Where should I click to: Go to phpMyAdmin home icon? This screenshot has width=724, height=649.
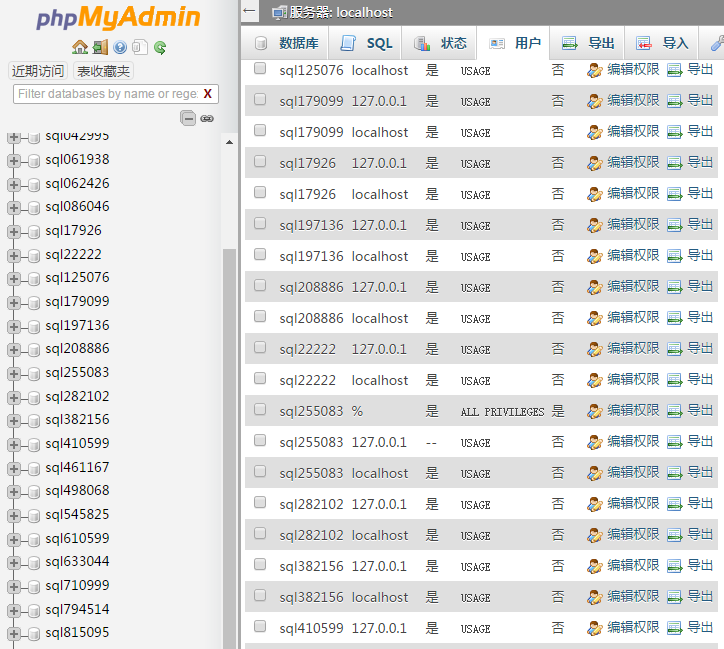coord(80,47)
